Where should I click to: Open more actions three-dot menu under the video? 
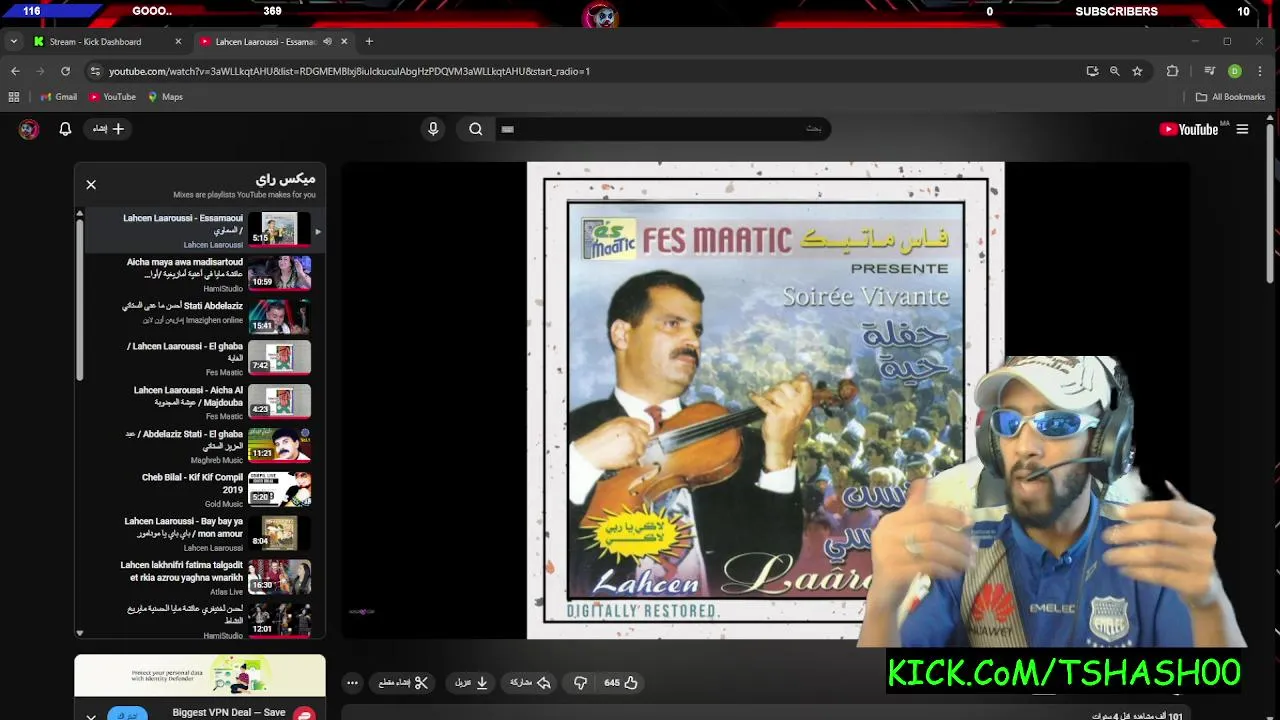[352, 683]
